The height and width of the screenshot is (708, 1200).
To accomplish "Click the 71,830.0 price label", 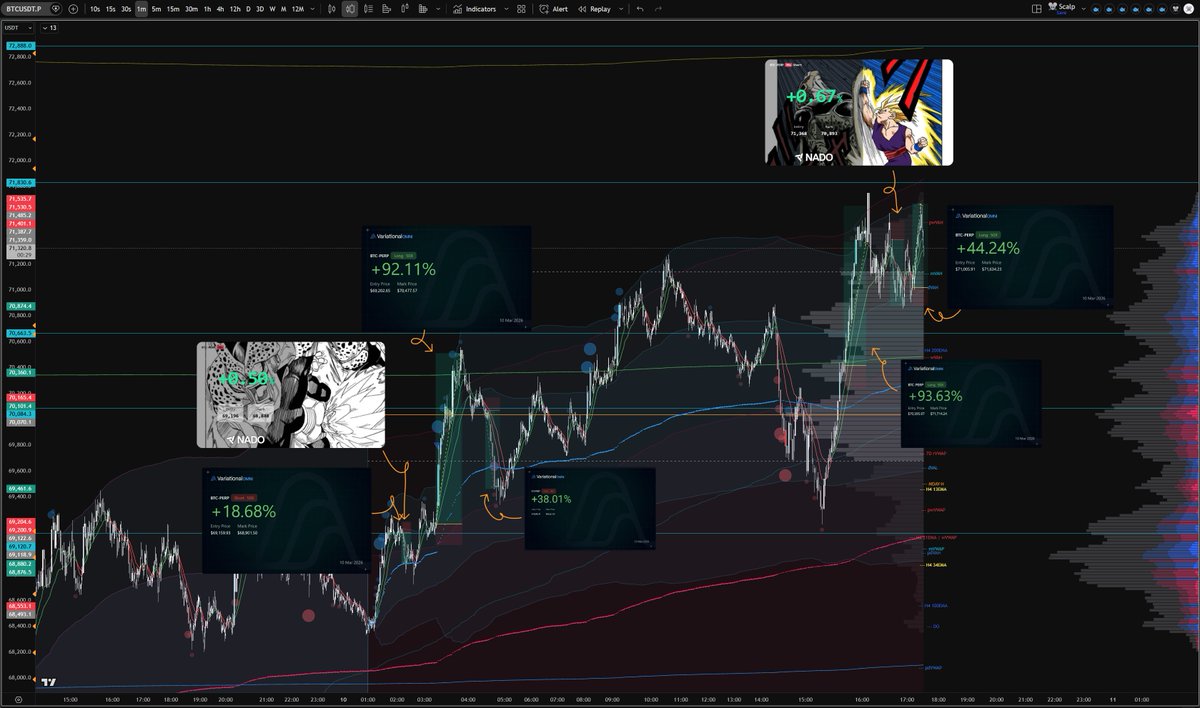I will (20, 183).
